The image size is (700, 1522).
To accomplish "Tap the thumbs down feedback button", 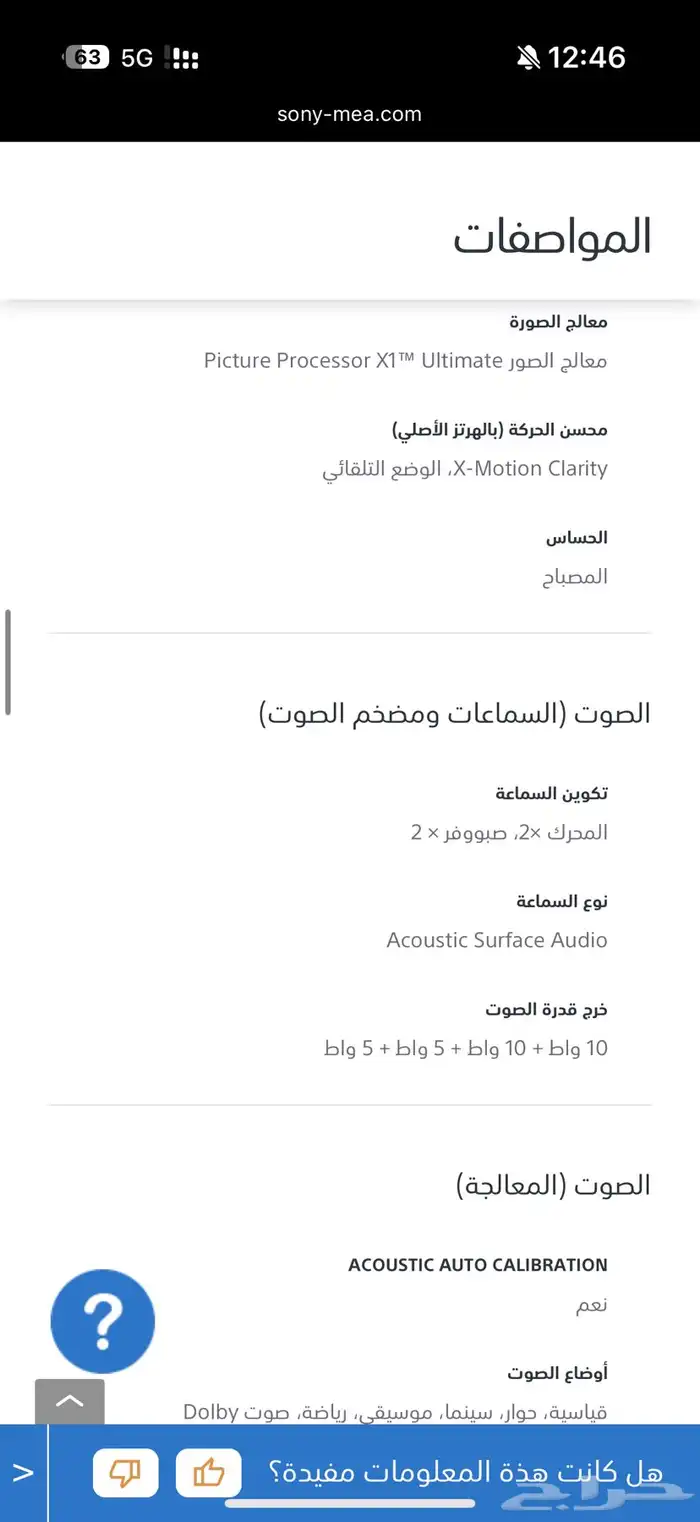I will click(x=125, y=1473).
